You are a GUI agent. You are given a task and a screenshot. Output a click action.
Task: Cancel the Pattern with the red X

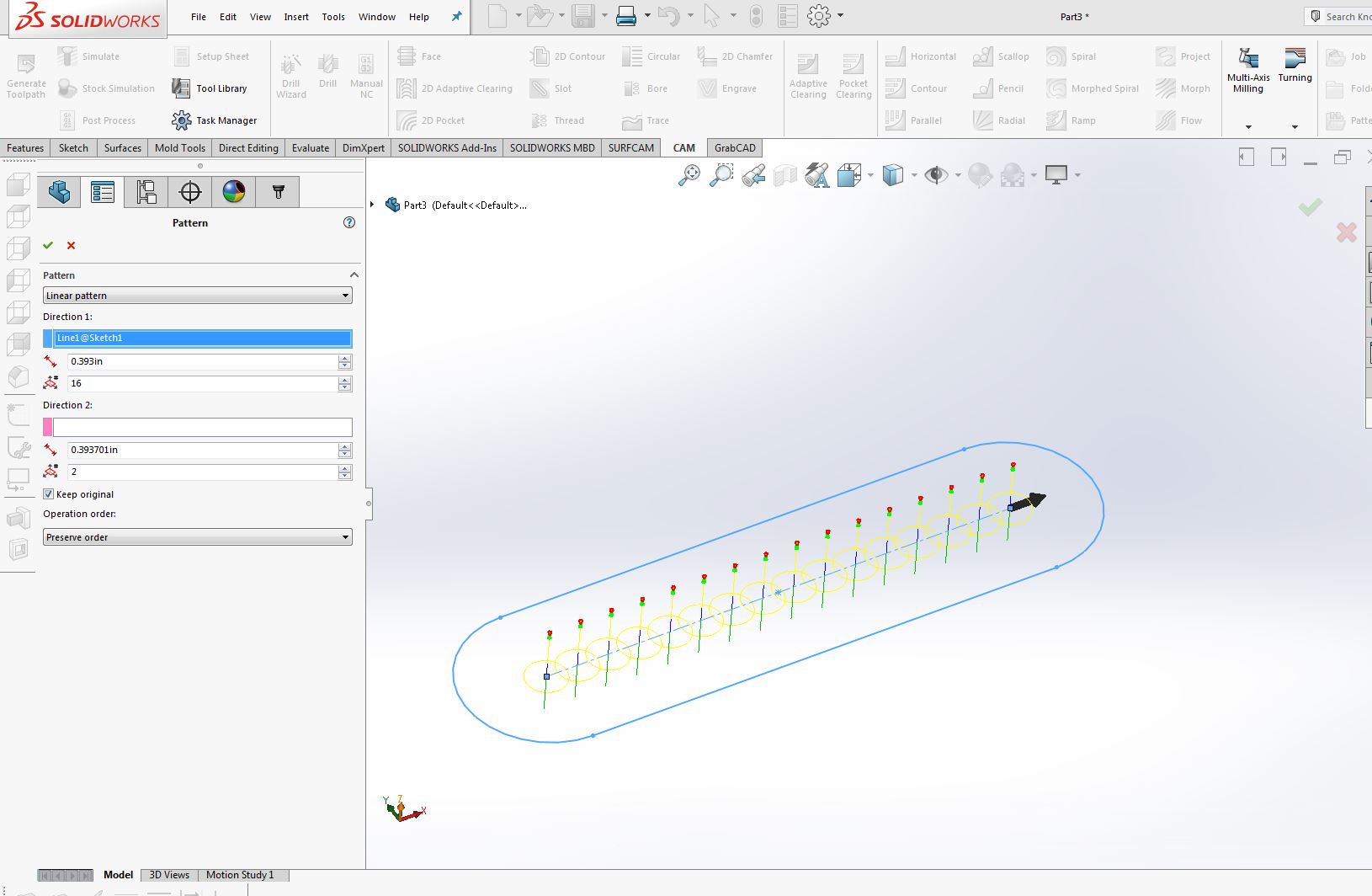[x=71, y=245]
